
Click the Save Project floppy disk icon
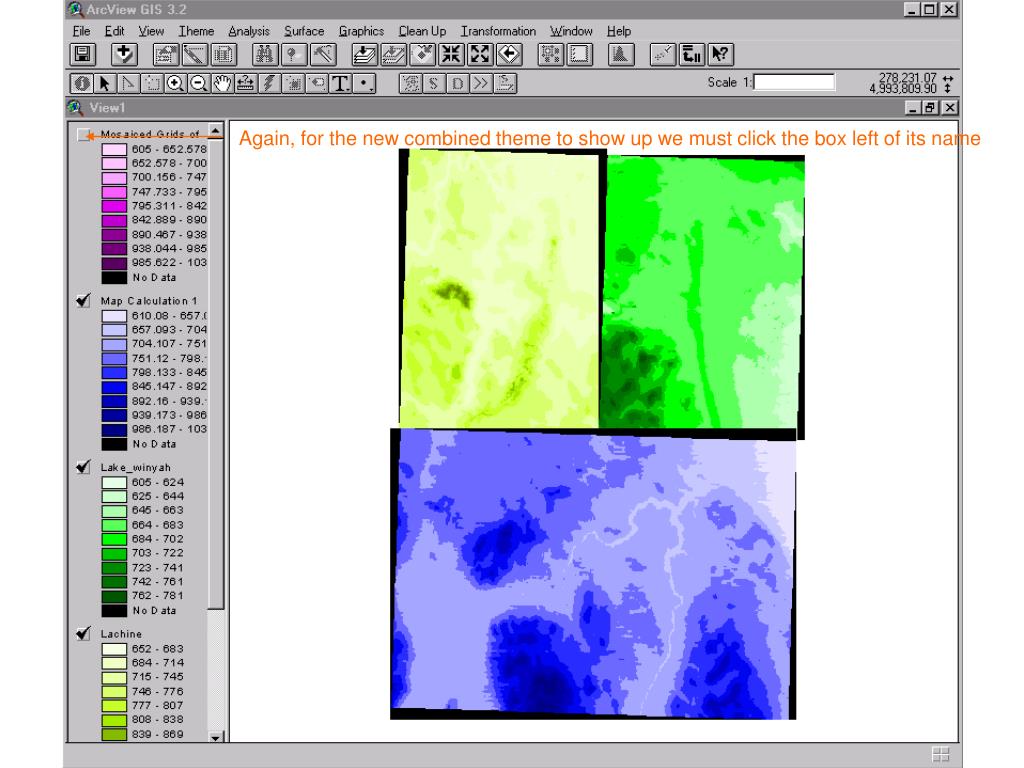[83, 54]
